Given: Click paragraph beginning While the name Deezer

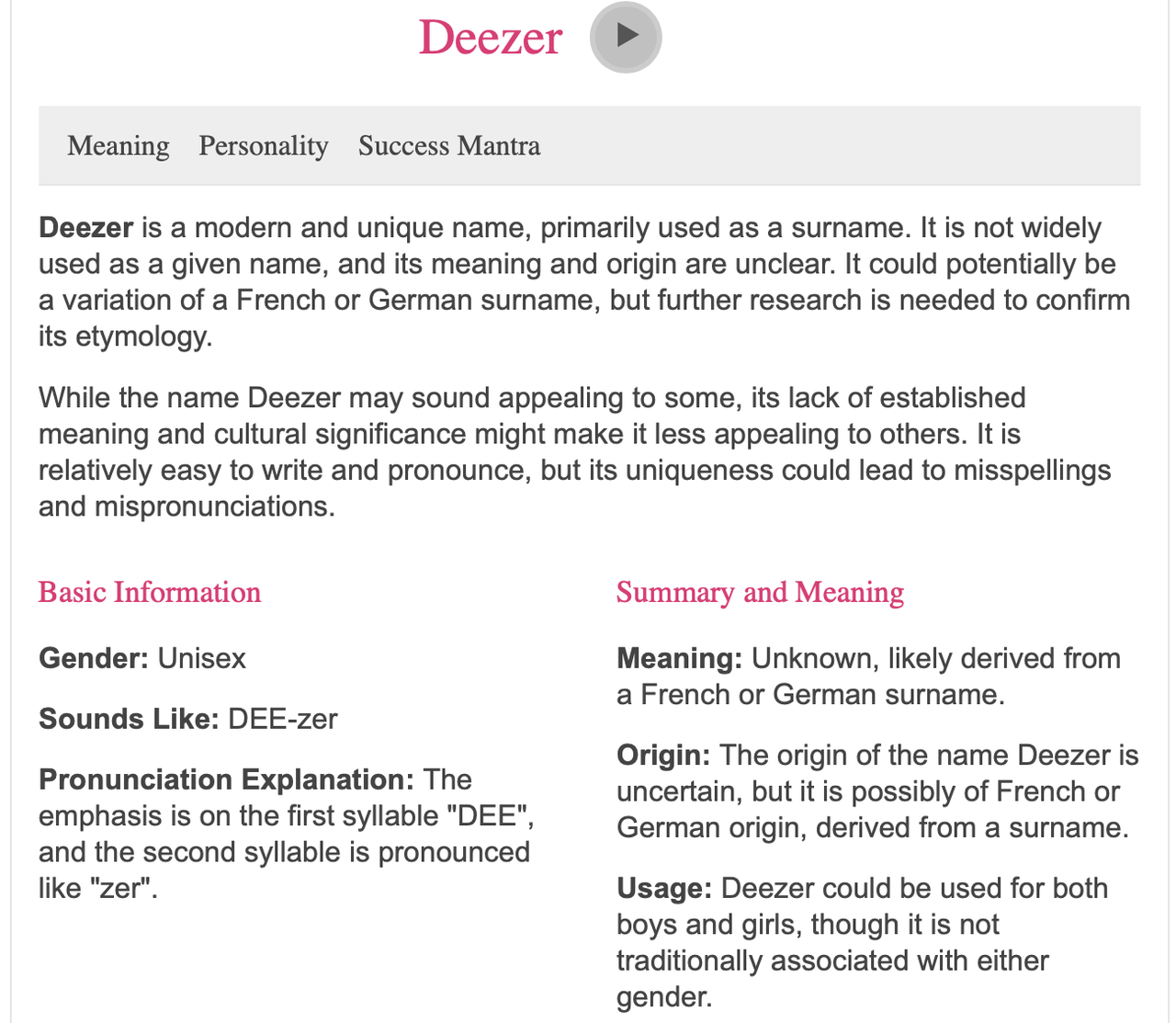Looking at the screenshot, I should [x=575, y=452].
